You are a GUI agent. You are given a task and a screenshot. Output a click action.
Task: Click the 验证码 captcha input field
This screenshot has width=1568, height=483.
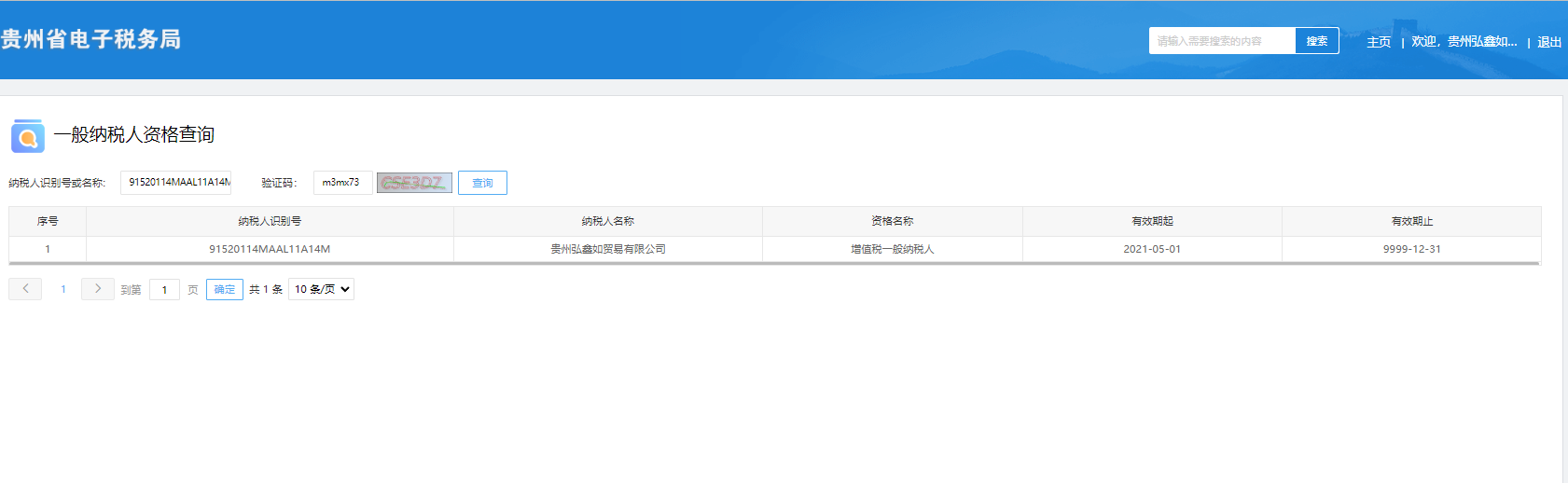point(342,183)
